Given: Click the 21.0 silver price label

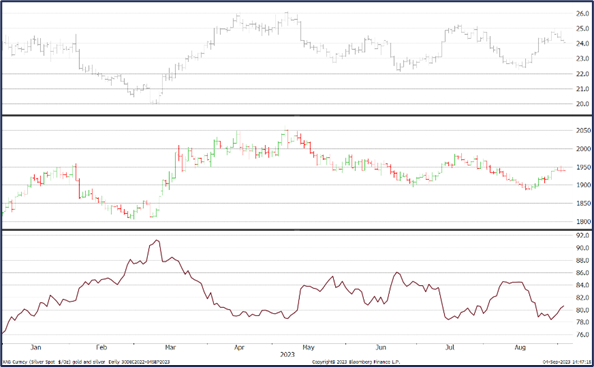Looking at the screenshot, I should pyautogui.click(x=582, y=89).
